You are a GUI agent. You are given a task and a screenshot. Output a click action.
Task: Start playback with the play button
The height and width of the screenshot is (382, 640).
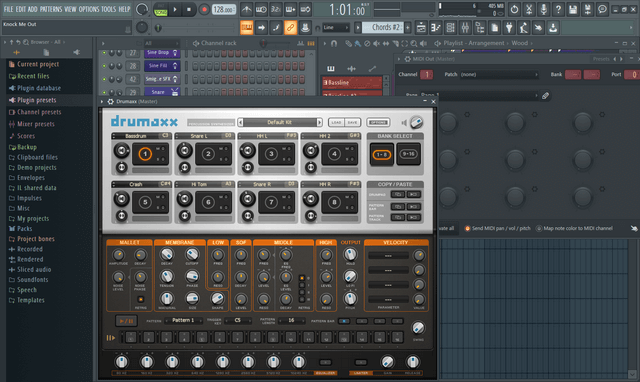point(175,9)
